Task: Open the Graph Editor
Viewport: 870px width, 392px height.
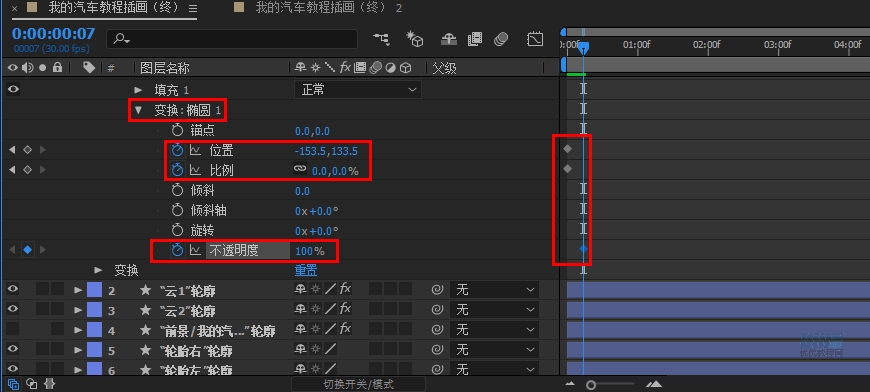Action: (535, 39)
